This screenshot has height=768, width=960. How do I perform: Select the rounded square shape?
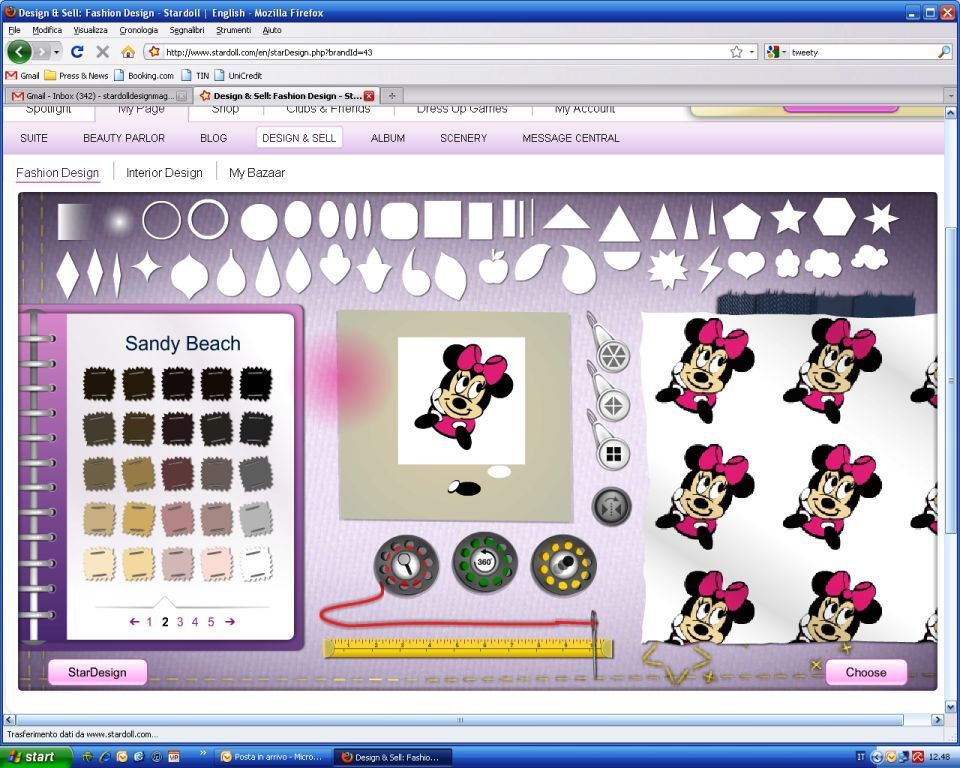(399, 220)
